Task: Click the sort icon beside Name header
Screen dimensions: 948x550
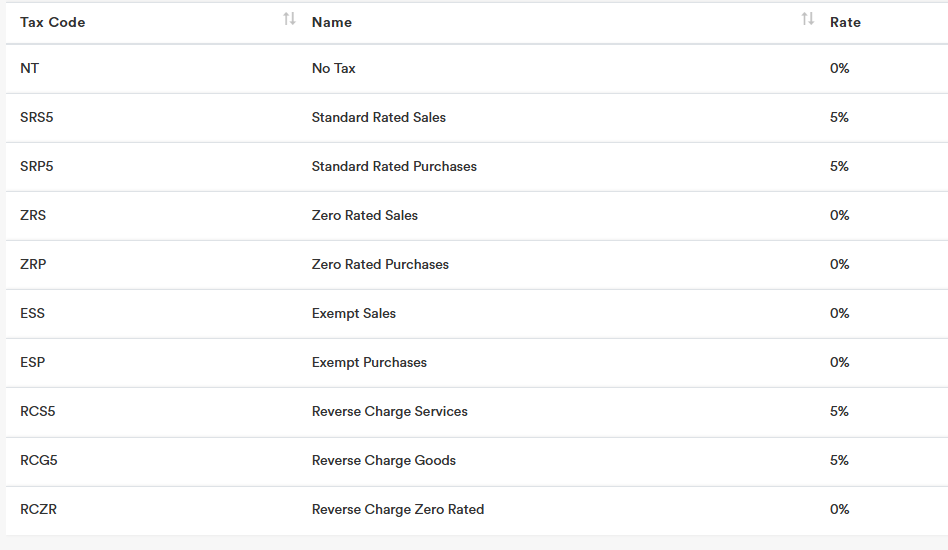Action: [808, 19]
